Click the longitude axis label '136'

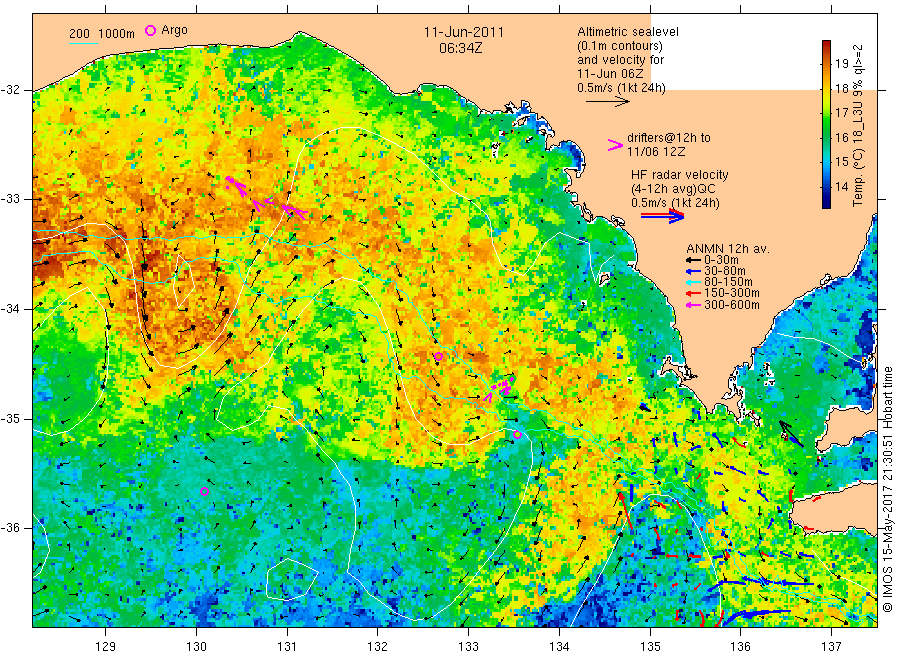point(740,646)
